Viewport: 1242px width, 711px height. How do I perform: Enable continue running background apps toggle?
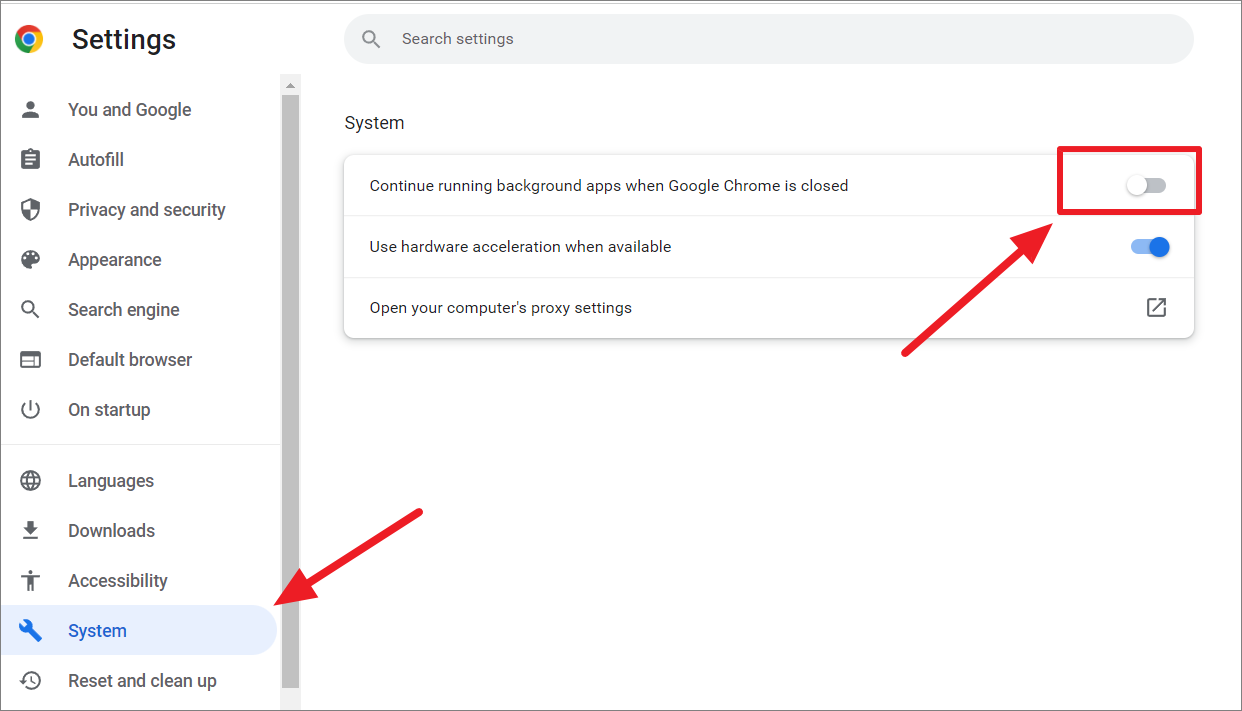pyautogui.click(x=1146, y=185)
